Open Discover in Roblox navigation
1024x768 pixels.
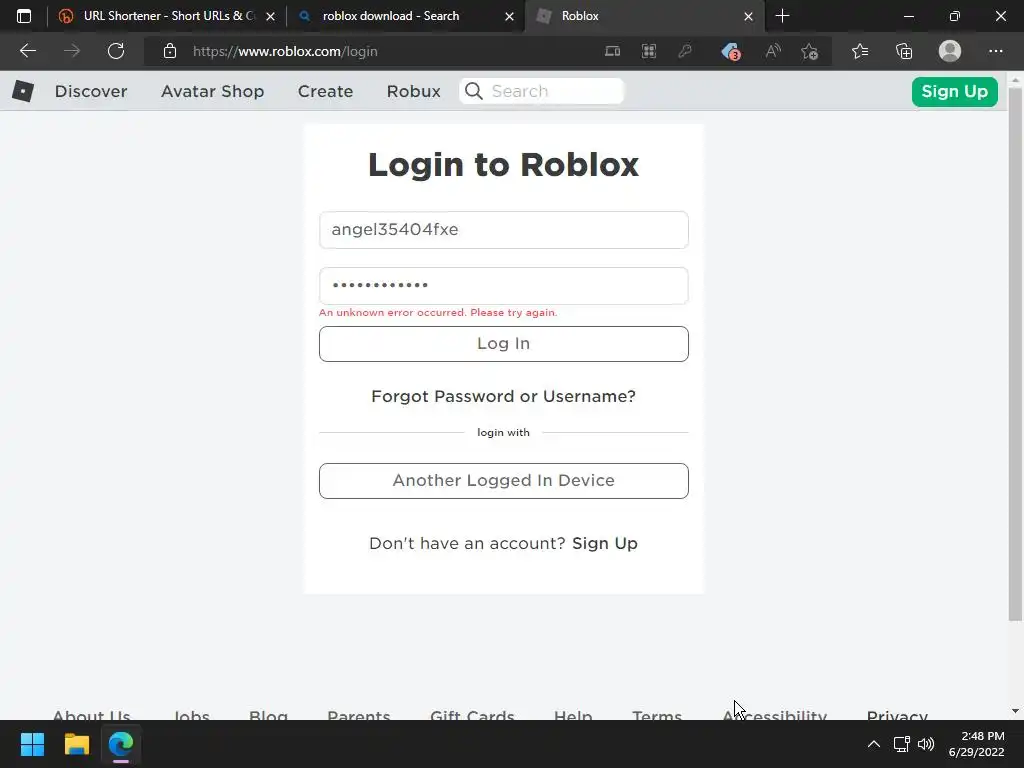tap(91, 91)
